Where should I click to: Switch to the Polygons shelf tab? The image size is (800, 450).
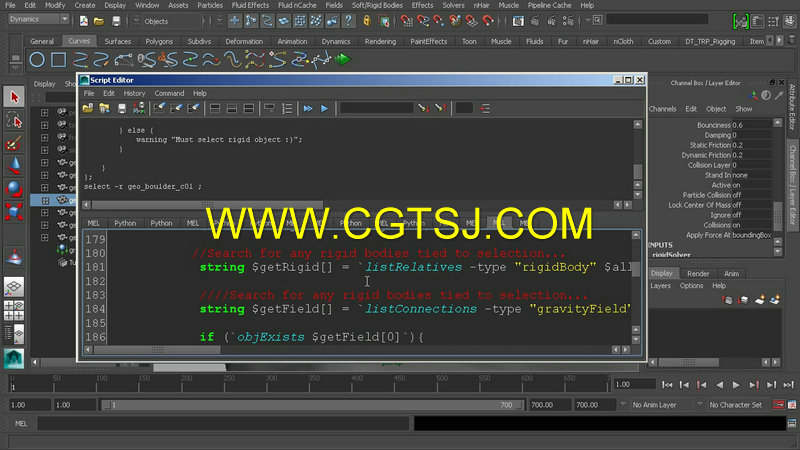pos(159,41)
